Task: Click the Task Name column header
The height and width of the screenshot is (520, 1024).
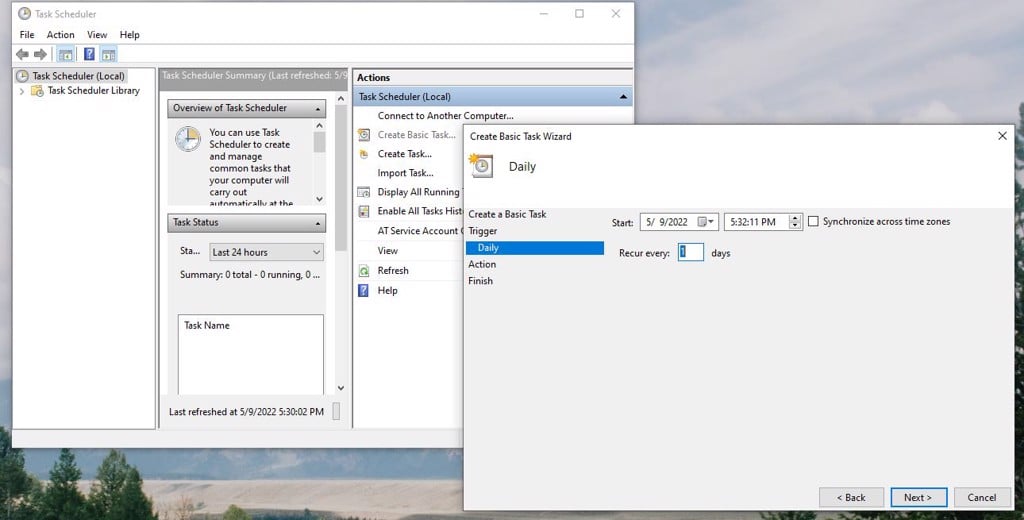Action: (x=207, y=325)
